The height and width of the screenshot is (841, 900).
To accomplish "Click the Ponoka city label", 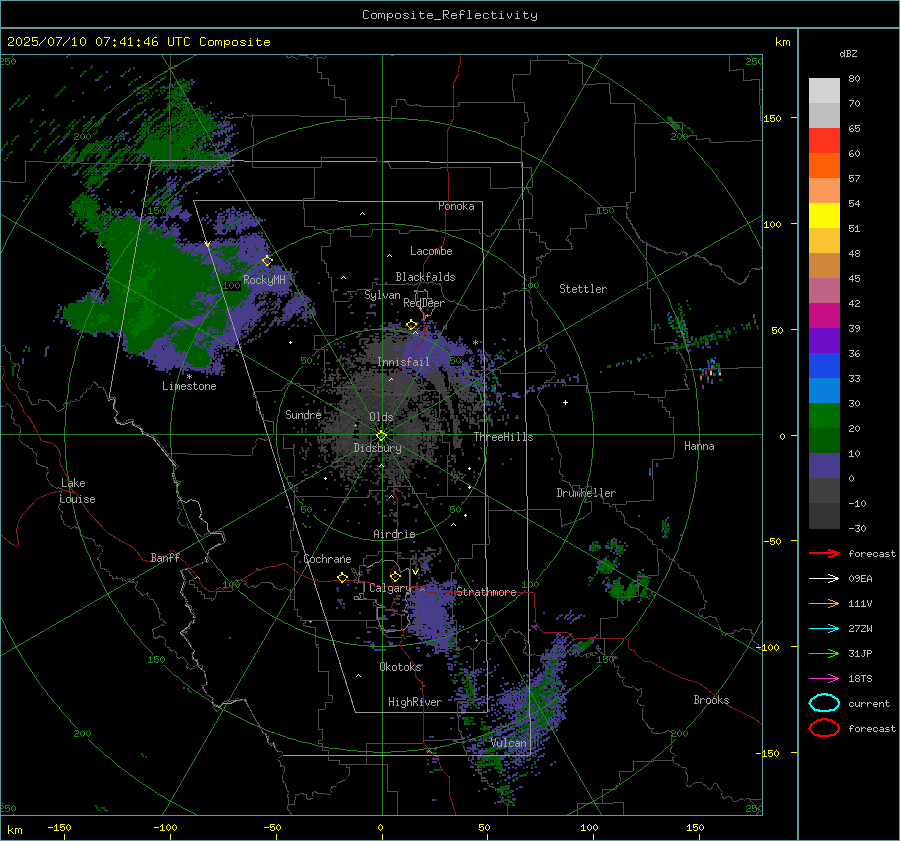I will pos(456,206).
